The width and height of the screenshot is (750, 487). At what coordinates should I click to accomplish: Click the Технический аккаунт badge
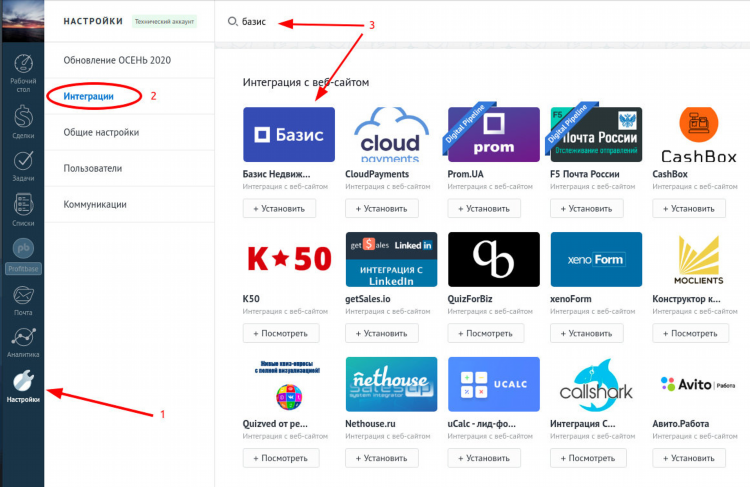[x=164, y=22]
